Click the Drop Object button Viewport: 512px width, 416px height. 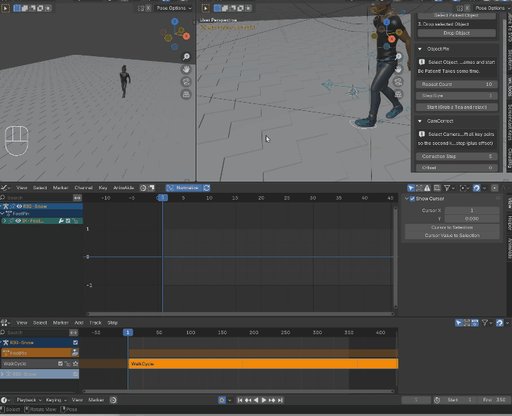click(456, 33)
